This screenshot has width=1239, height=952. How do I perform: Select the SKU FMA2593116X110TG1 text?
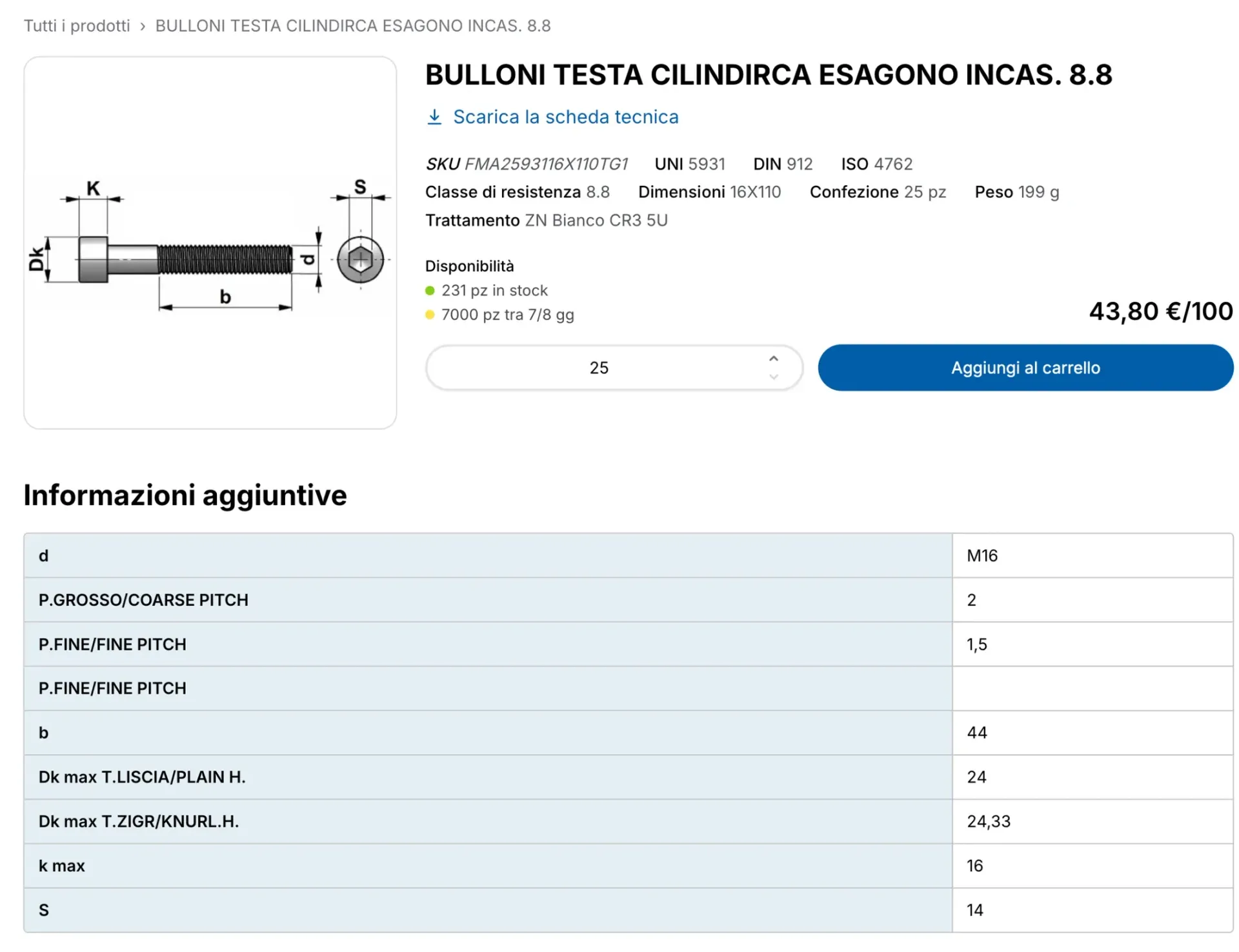click(527, 164)
